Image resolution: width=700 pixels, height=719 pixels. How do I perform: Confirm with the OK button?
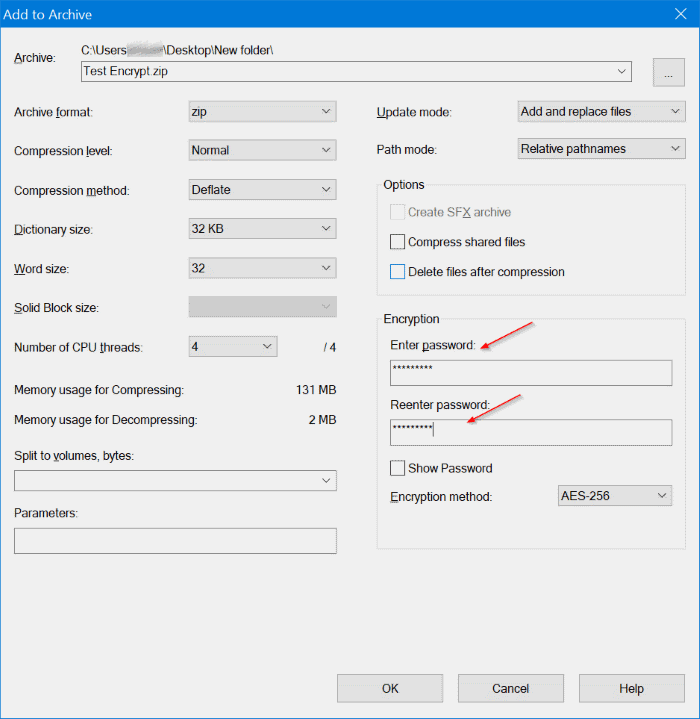pos(390,688)
